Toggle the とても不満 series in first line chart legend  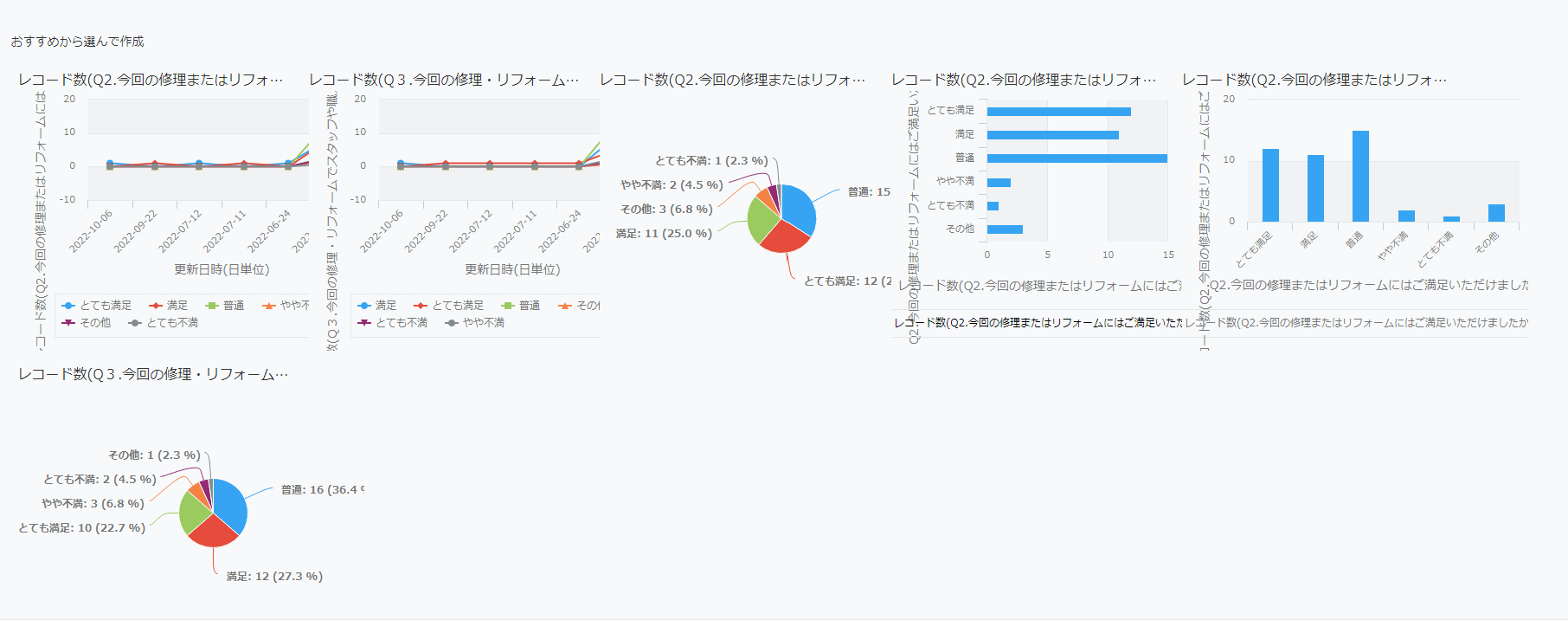(171, 323)
